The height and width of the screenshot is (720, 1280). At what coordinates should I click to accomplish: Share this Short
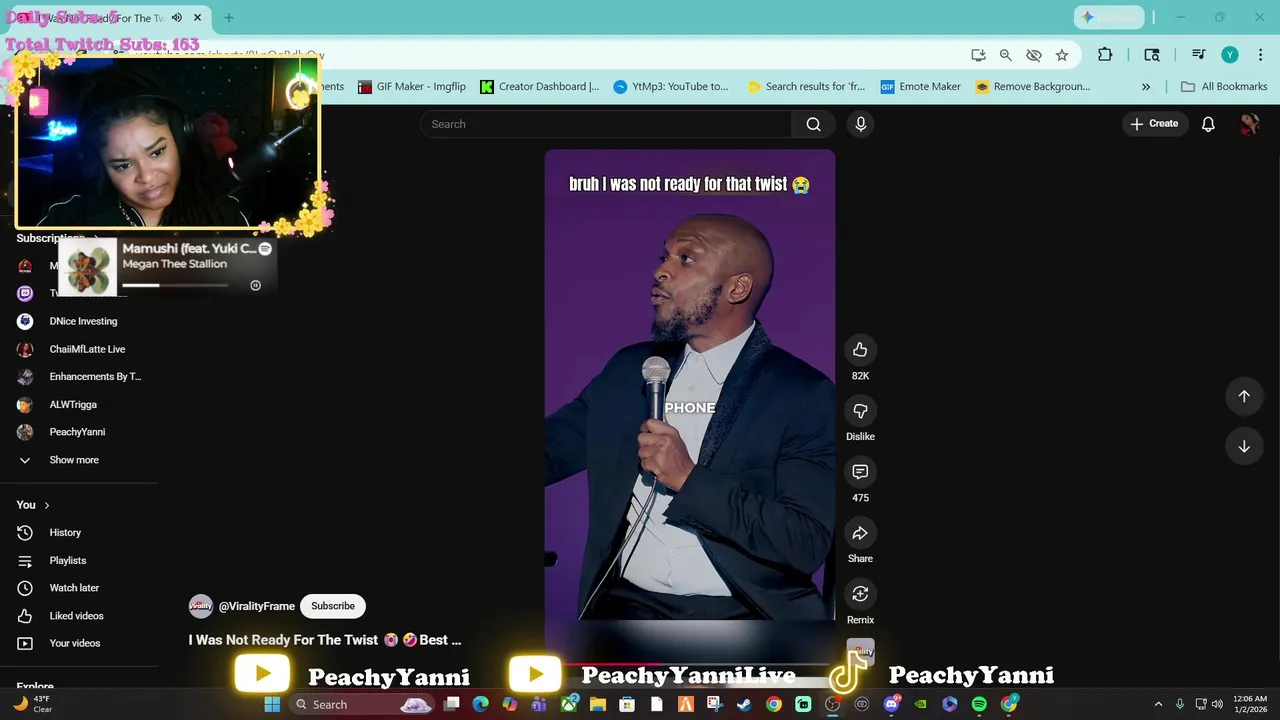click(860, 533)
